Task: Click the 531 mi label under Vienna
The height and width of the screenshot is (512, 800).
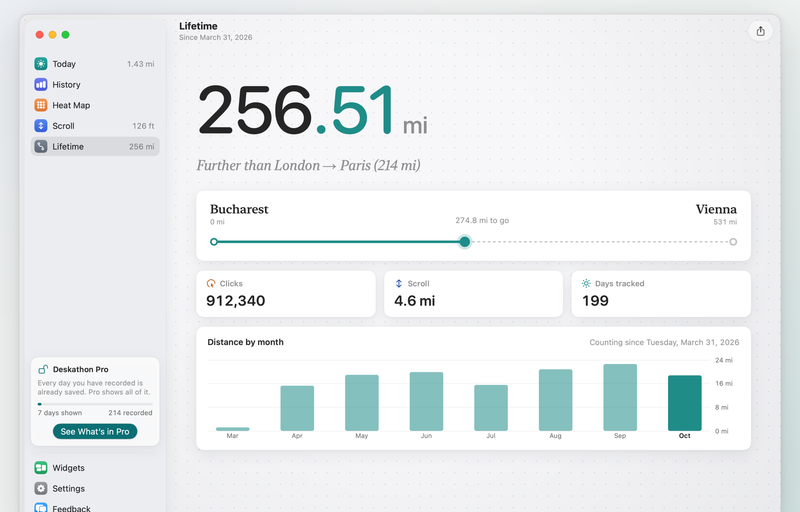Action: 725,222
